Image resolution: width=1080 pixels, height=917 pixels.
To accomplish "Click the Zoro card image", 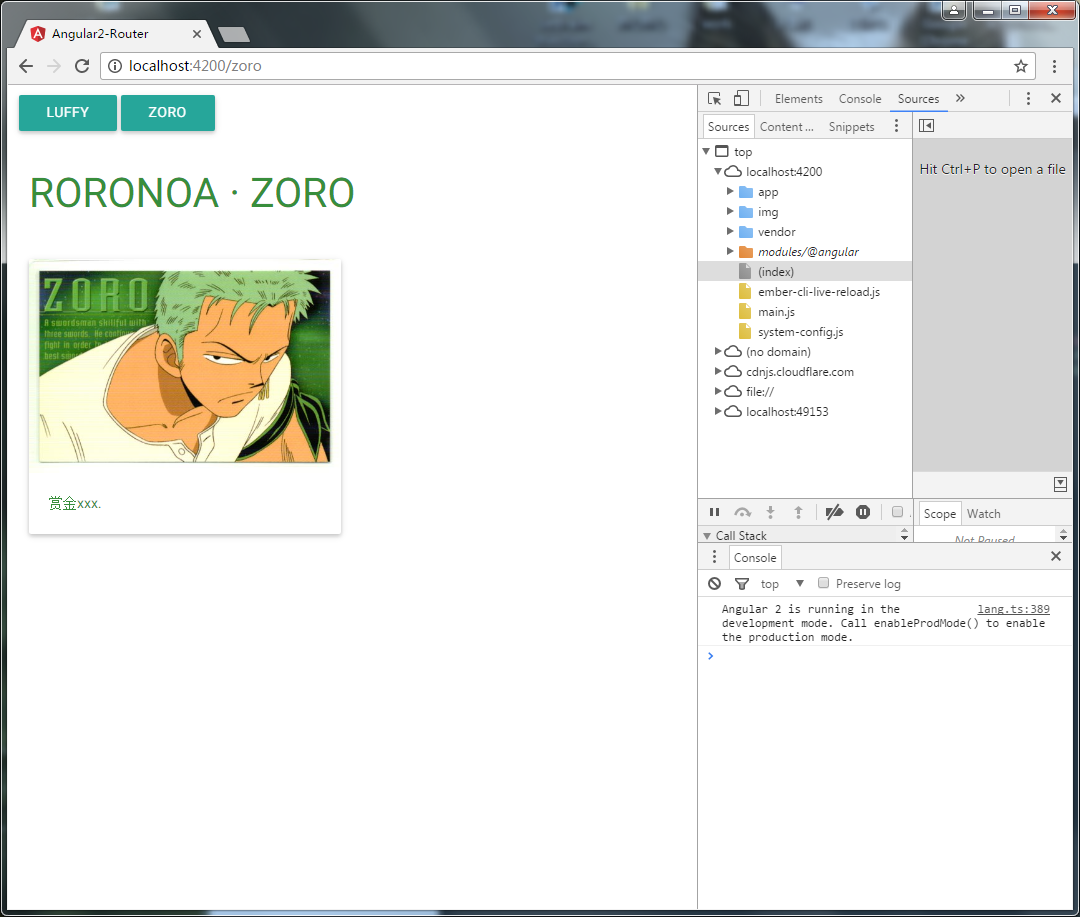I will pos(185,366).
